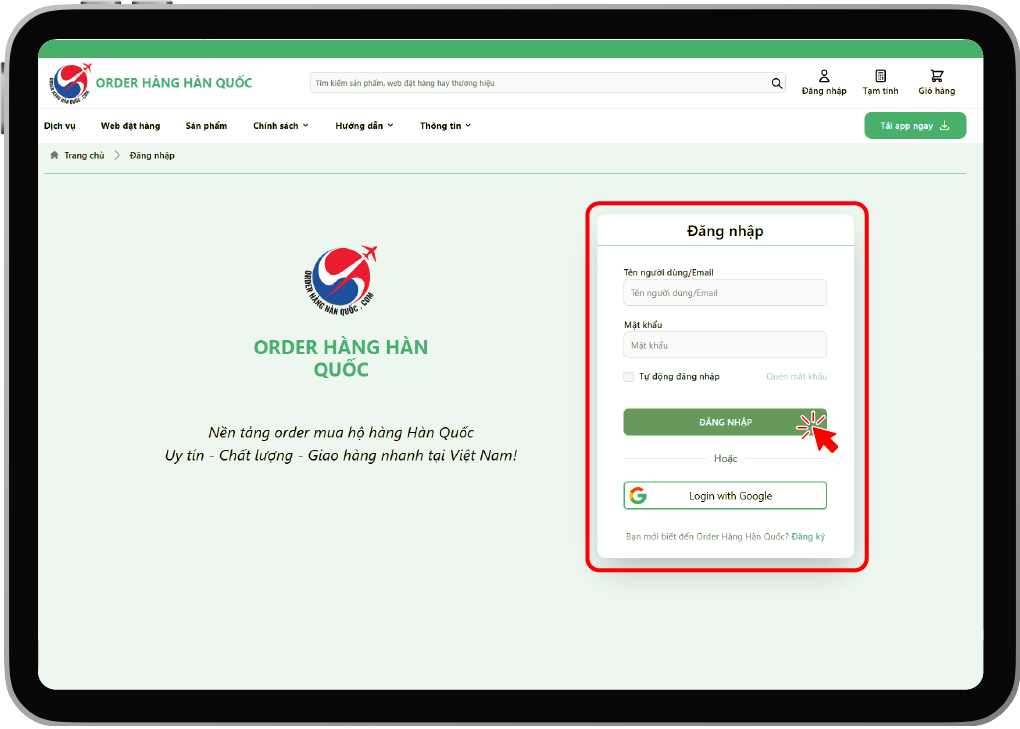Click the Tải app ngay button
1020x729 pixels.
(x=915, y=126)
